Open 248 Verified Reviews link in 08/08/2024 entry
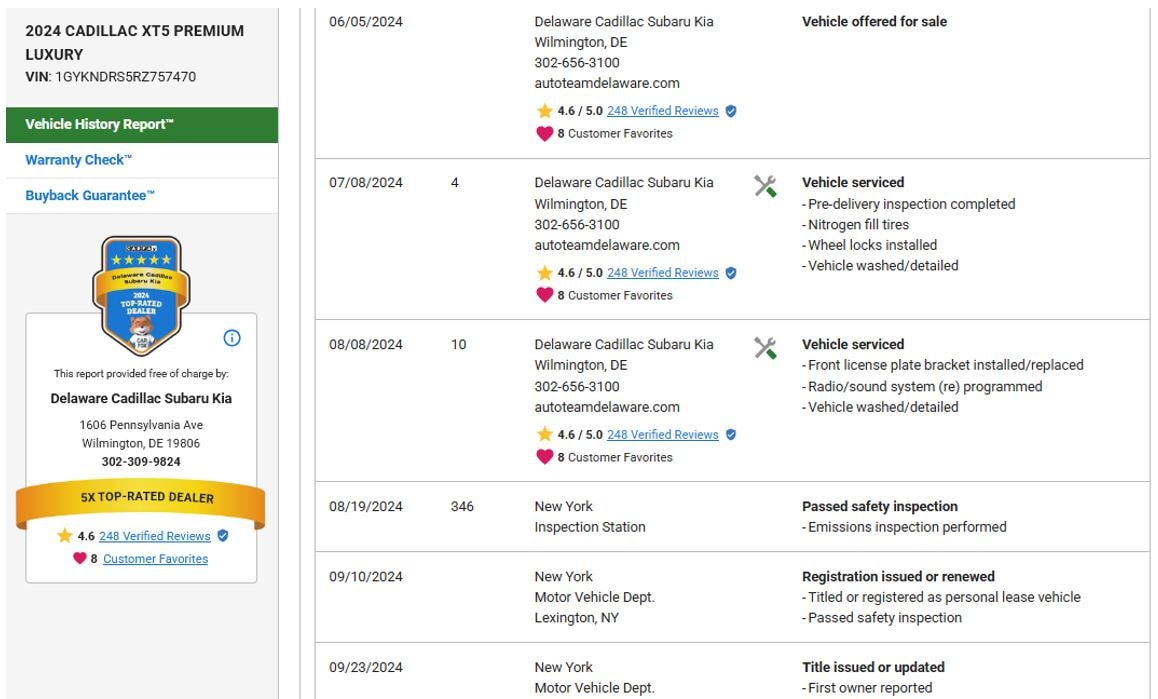Viewport: 1158px width, 699px height. tap(662, 435)
